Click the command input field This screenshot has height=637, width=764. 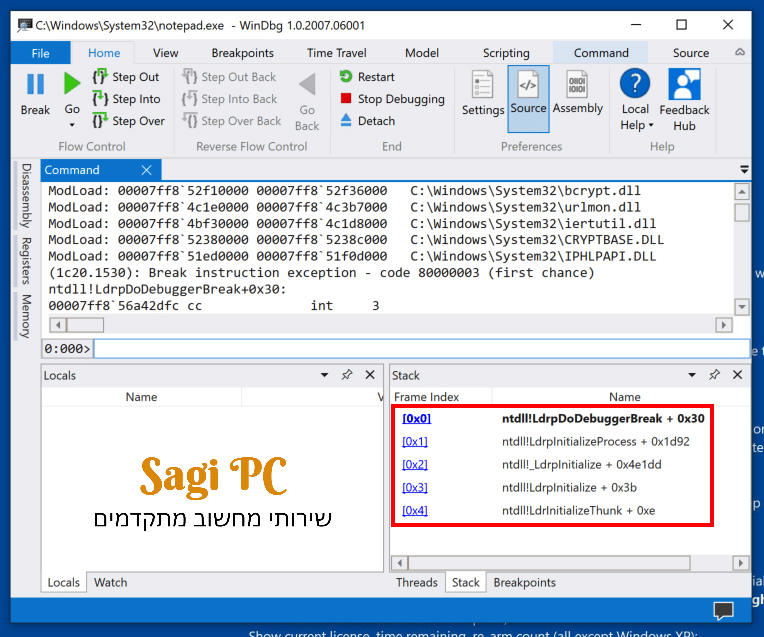click(x=421, y=348)
